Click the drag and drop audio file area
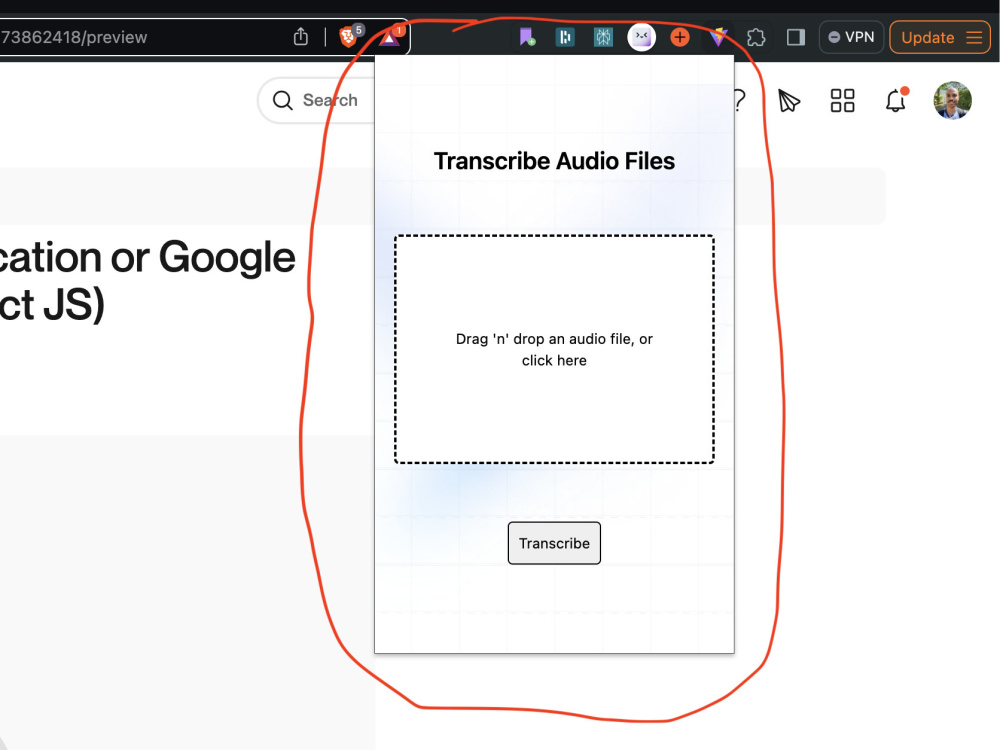 pos(554,349)
